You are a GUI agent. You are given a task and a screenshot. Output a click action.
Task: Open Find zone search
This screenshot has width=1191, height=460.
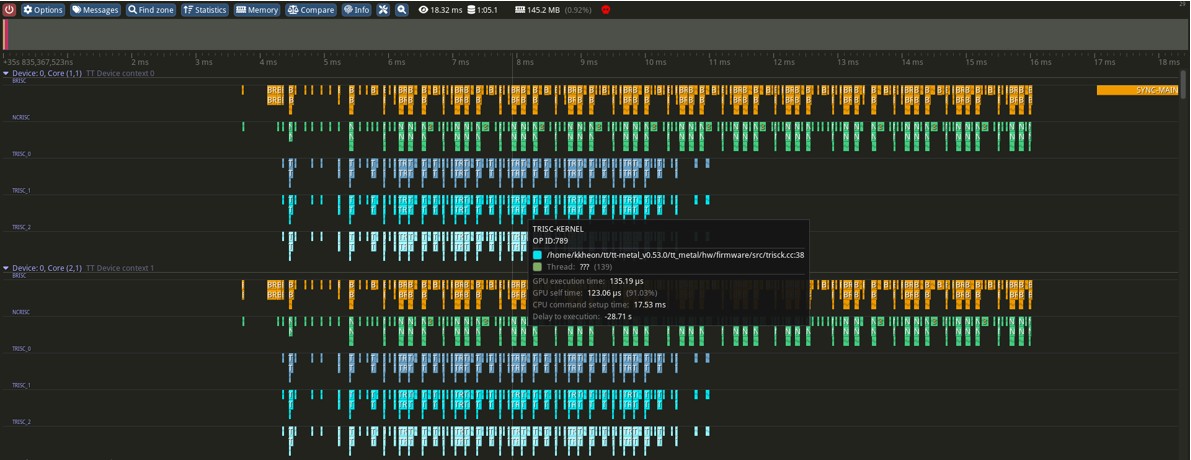coord(151,9)
